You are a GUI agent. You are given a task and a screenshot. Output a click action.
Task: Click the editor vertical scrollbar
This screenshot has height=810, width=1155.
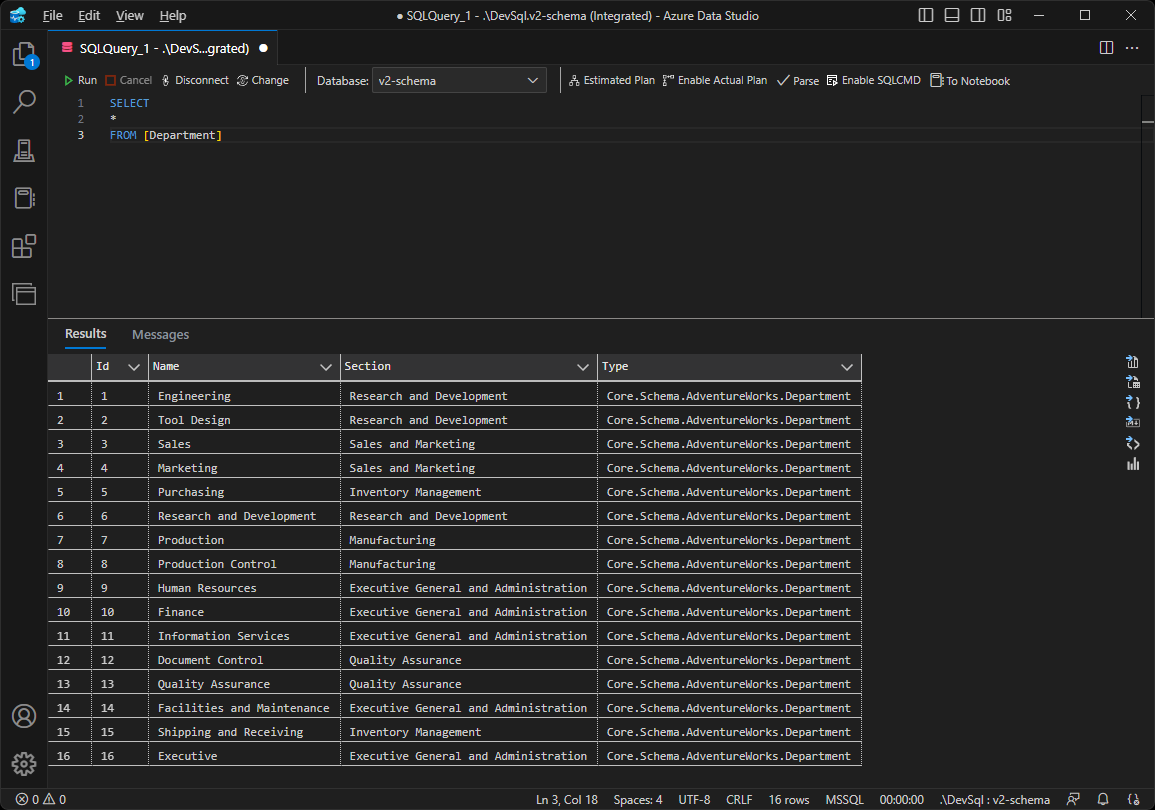[x=1148, y=206]
